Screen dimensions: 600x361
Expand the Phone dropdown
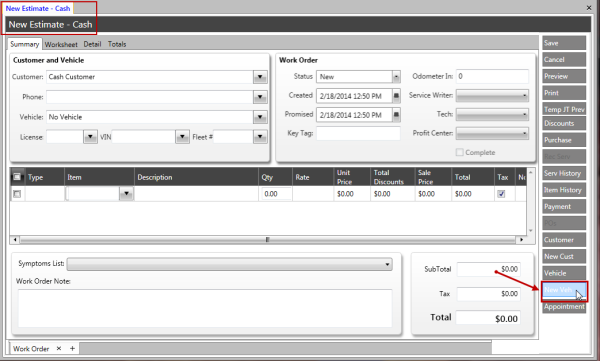click(260, 97)
